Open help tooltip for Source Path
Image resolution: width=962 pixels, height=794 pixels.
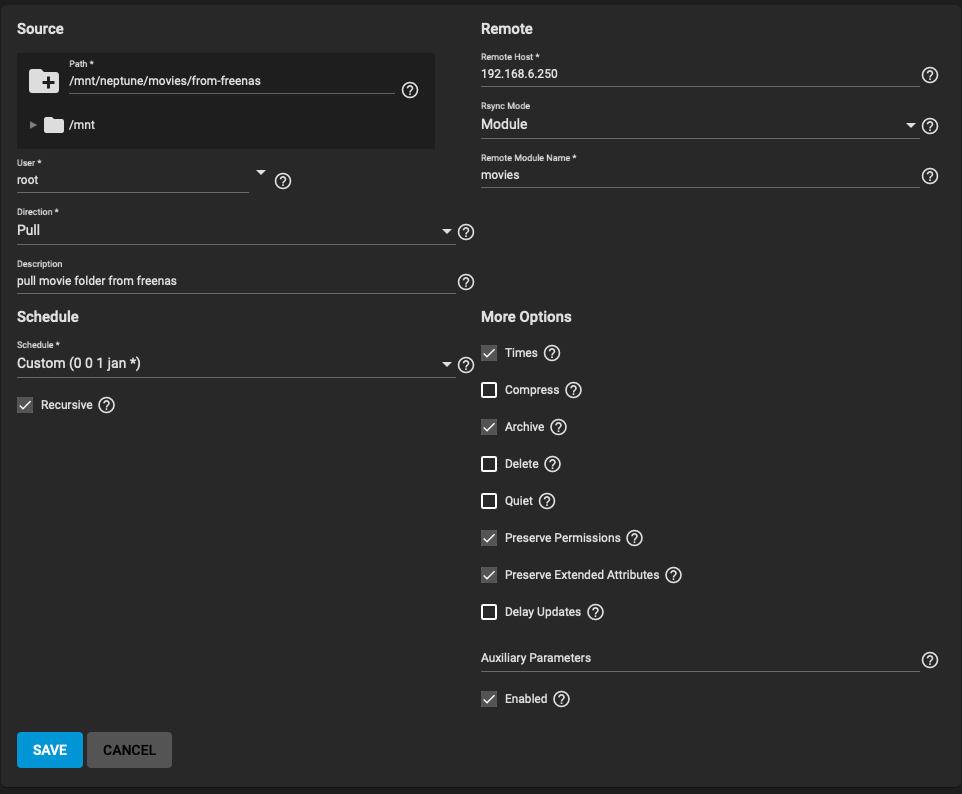point(410,90)
